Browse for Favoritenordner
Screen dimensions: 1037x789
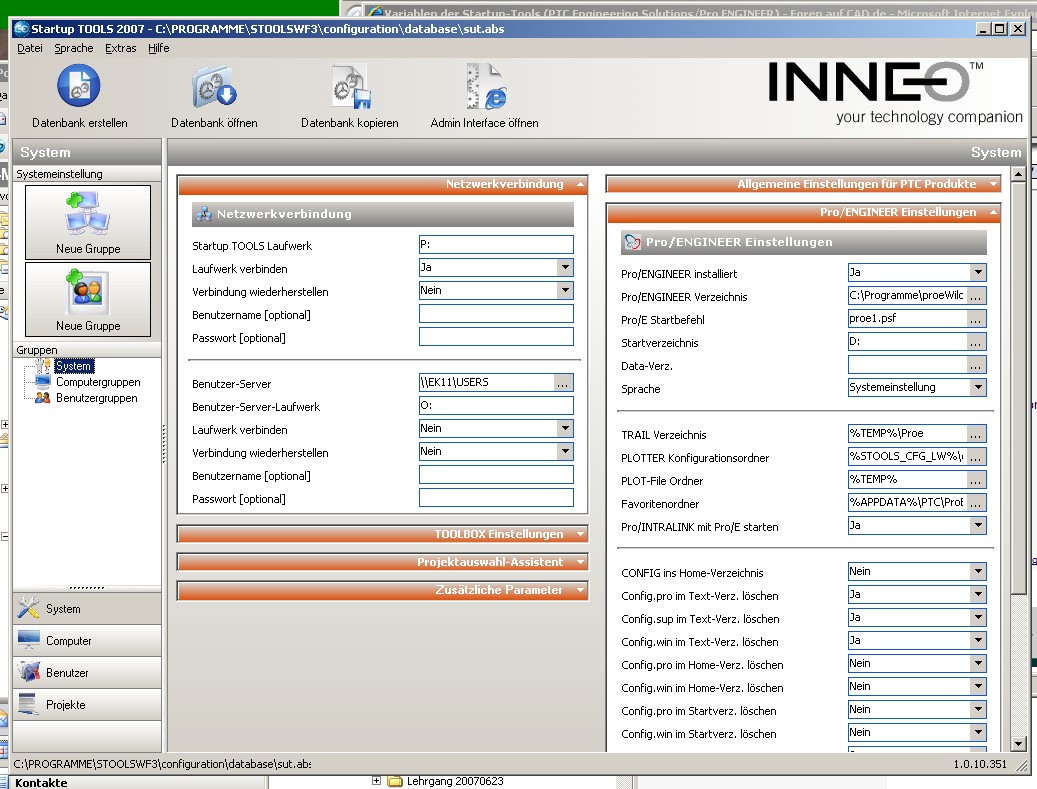click(x=975, y=503)
